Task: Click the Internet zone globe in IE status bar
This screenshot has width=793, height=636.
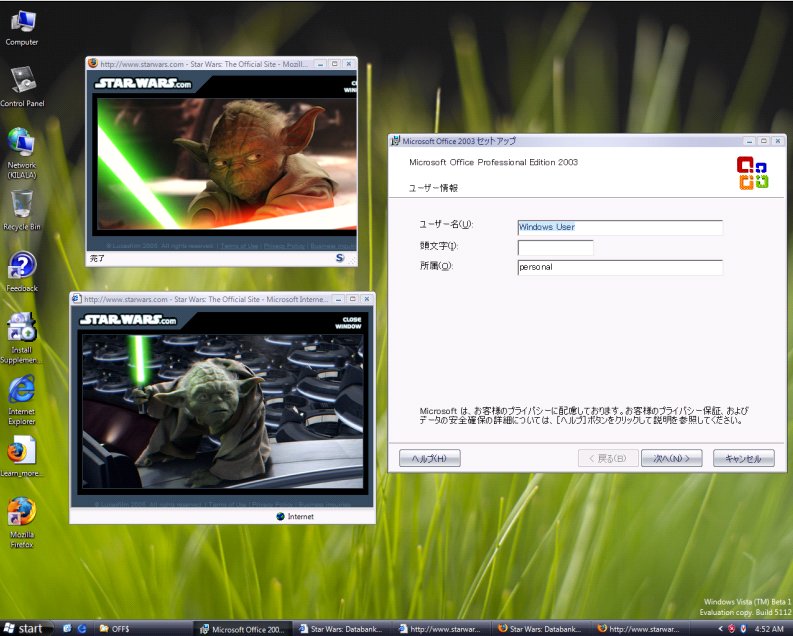Action: (281, 516)
